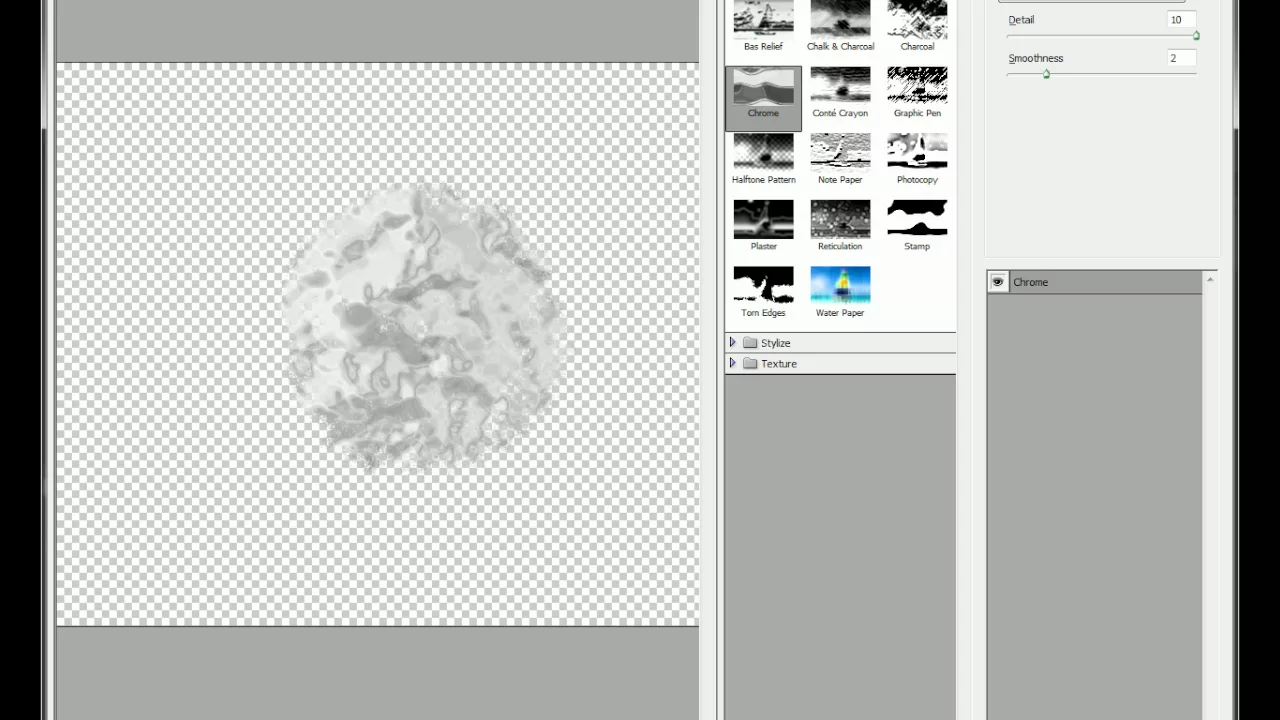1280x720 pixels.
Task: Click the Smoothness slider track
Action: (1101, 74)
